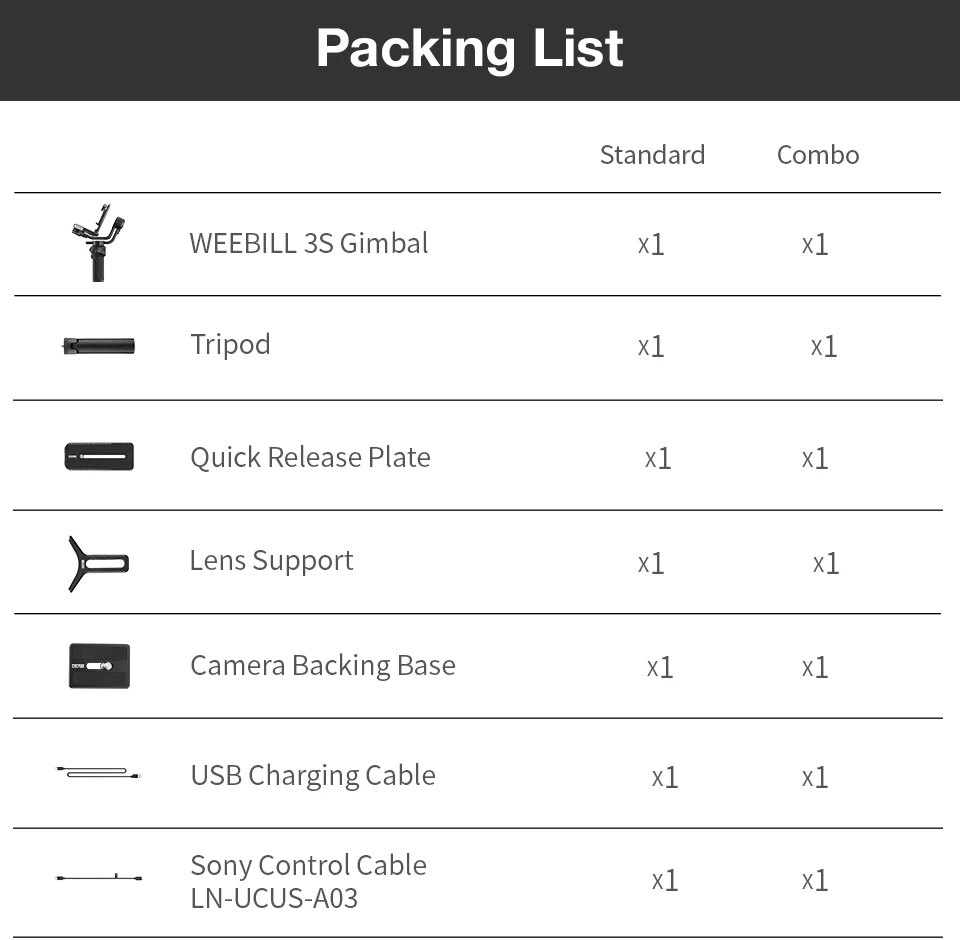Click the WEEBILL 3S Gimbal product image
Screen dimensions: 960x940
tap(99, 242)
